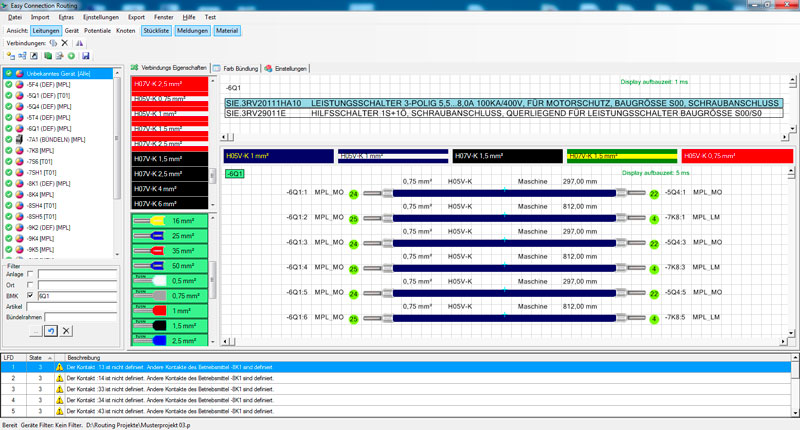This screenshot has width=800, height=430.
Task: Uncheck the BMK filter checkbox
Action: point(30,295)
